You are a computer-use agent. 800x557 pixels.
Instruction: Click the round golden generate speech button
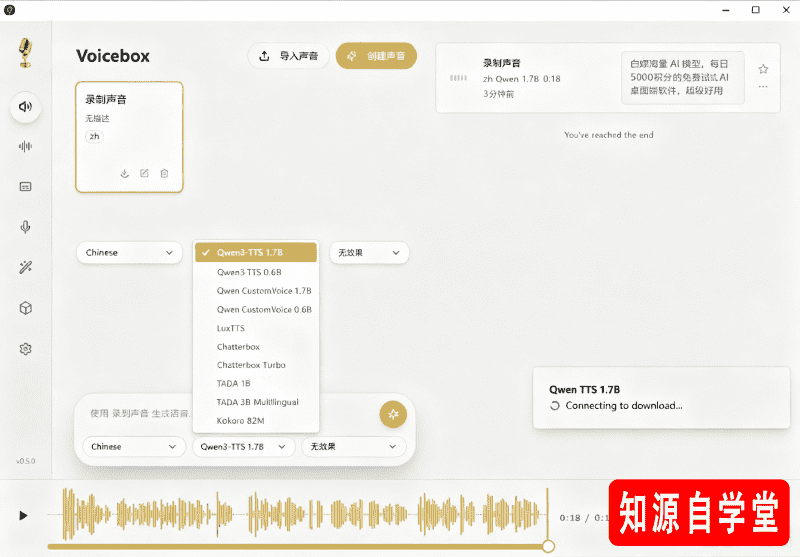(393, 414)
